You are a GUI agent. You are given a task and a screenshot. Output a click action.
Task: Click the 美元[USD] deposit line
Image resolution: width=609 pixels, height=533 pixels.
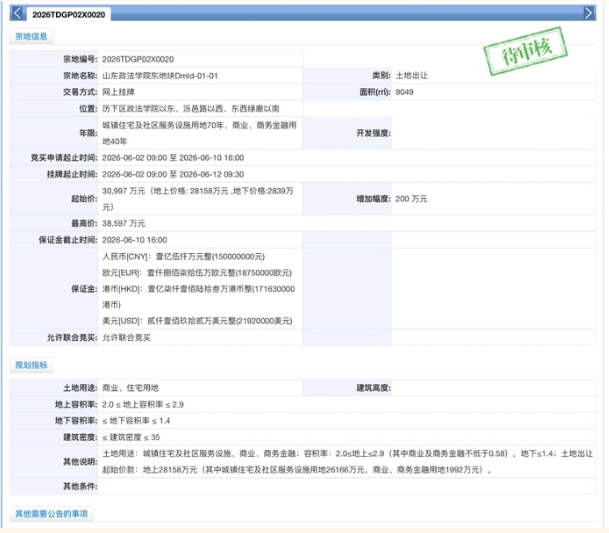197,321
